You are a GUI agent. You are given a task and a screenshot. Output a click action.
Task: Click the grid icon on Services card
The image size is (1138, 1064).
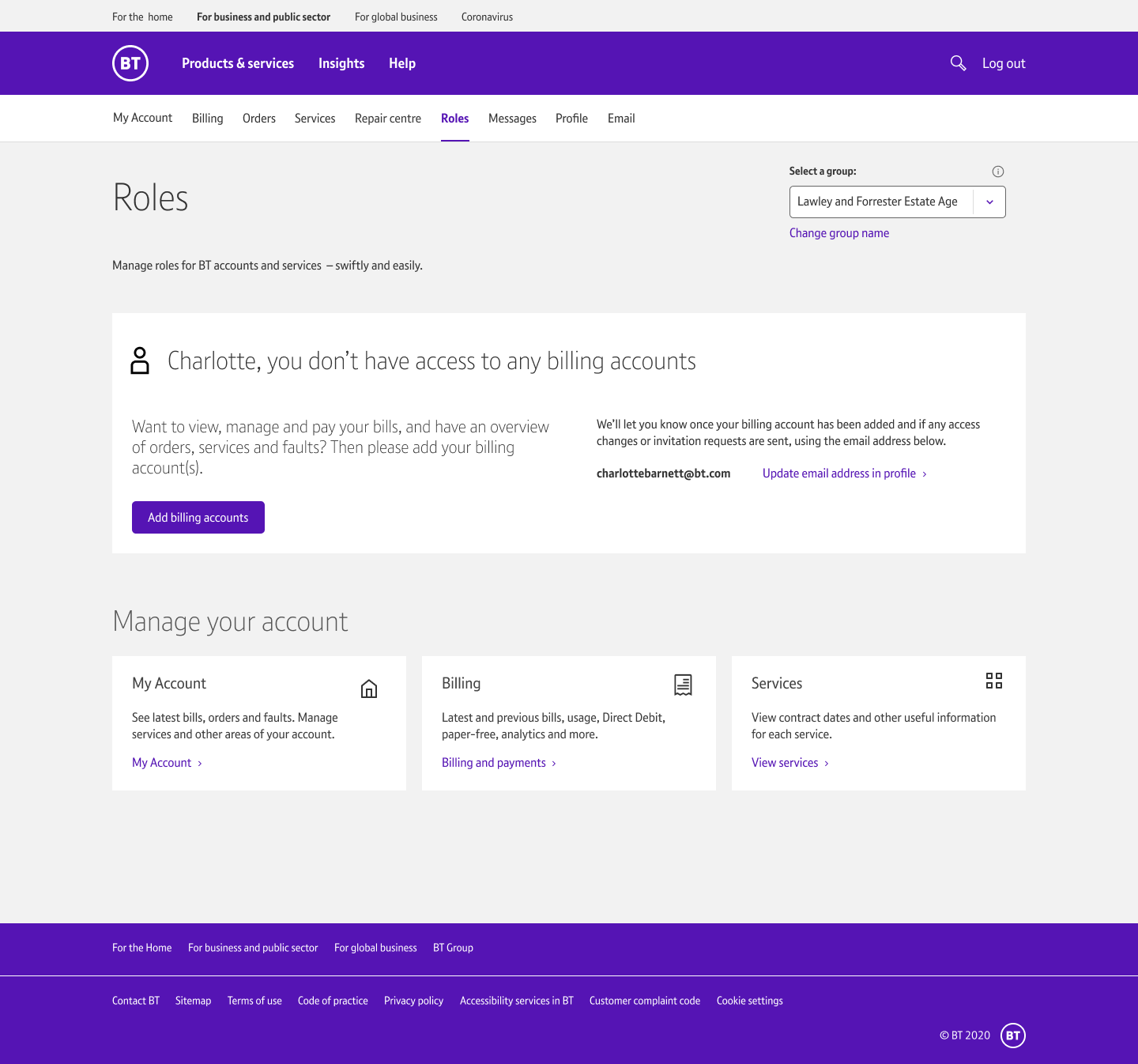point(994,681)
